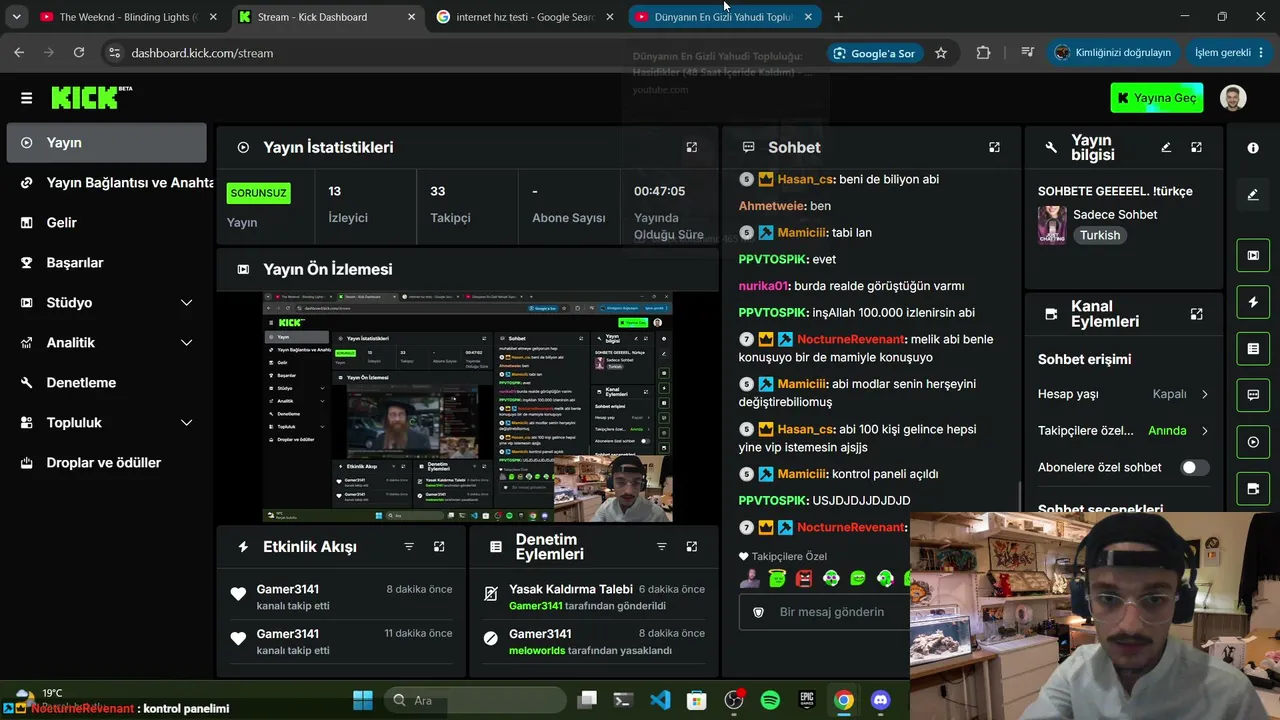Expand the Analitik sidebar section
Viewport: 1280px width, 720px height.
(x=186, y=343)
